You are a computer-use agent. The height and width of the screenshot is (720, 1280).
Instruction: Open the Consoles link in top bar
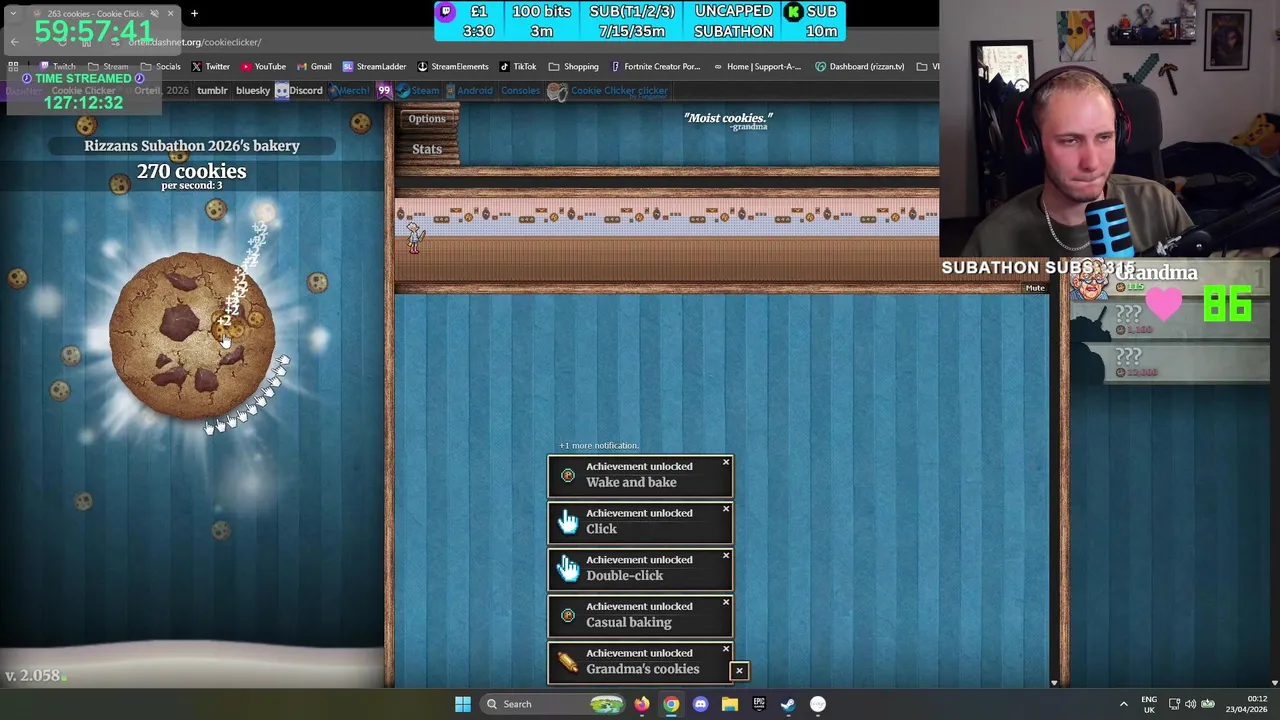pyautogui.click(x=520, y=91)
